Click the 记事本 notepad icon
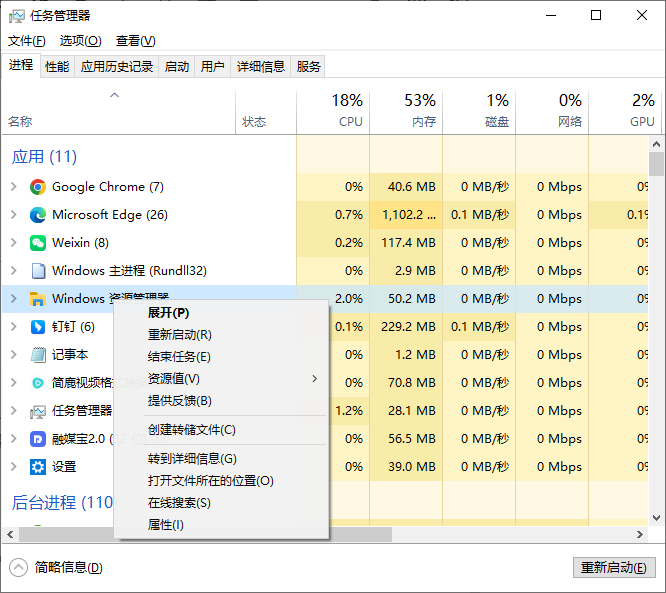This screenshot has height=593, width=666. (38, 355)
